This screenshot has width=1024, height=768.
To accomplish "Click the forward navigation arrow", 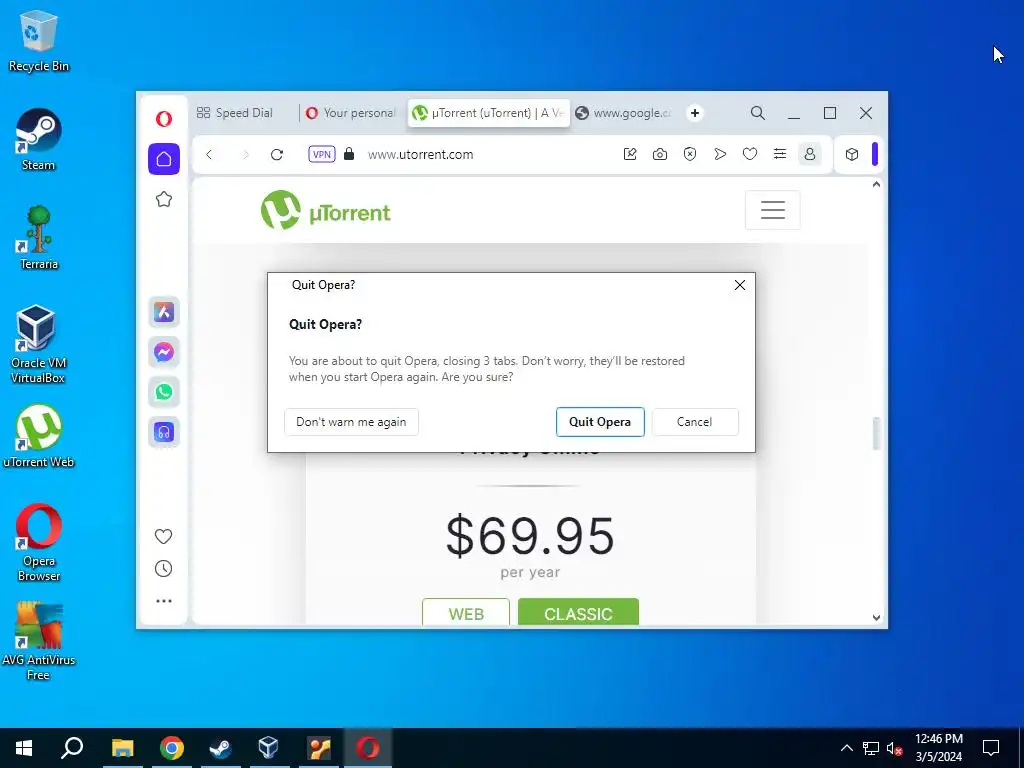I will click(246, 155).
